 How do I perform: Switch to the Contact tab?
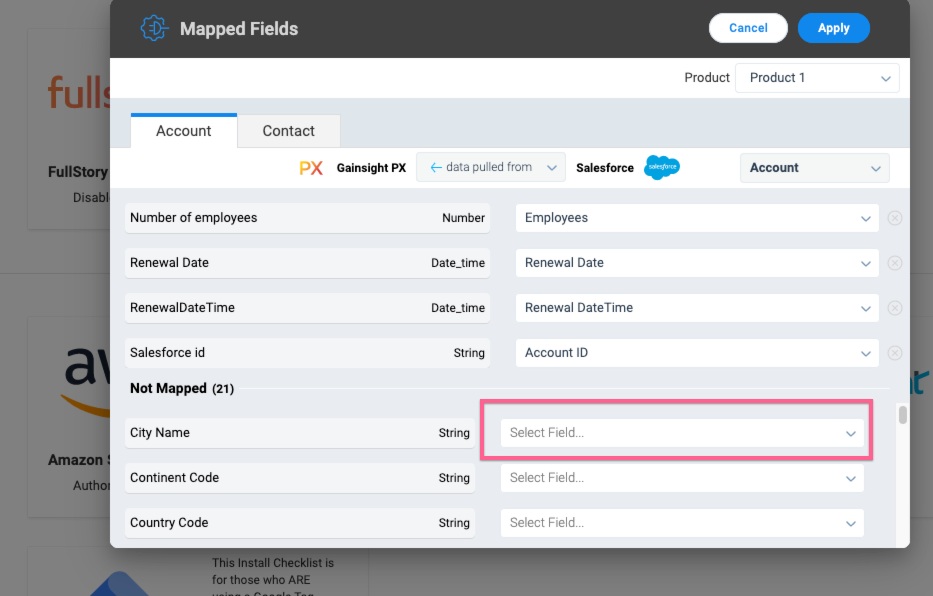(289, 131)
